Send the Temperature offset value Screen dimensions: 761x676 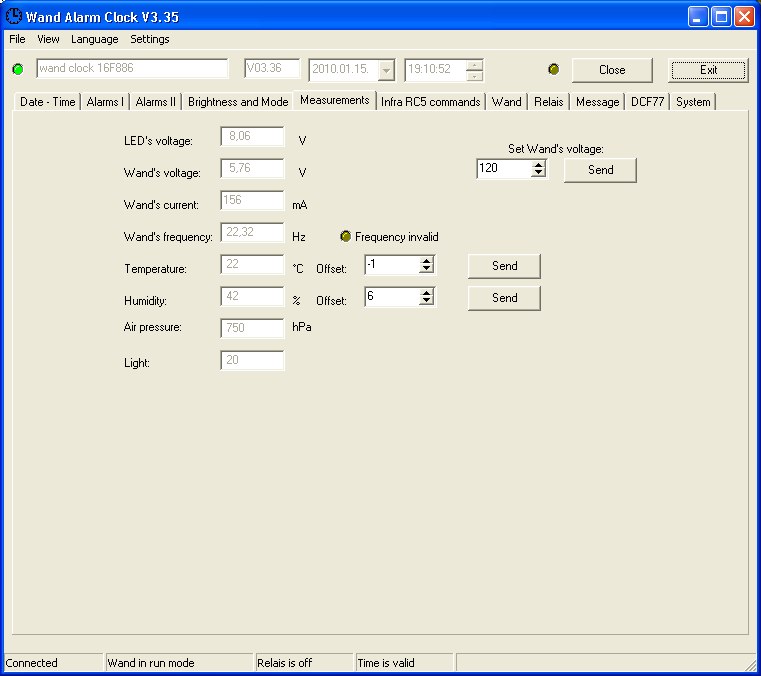click(x=504, y=266)
